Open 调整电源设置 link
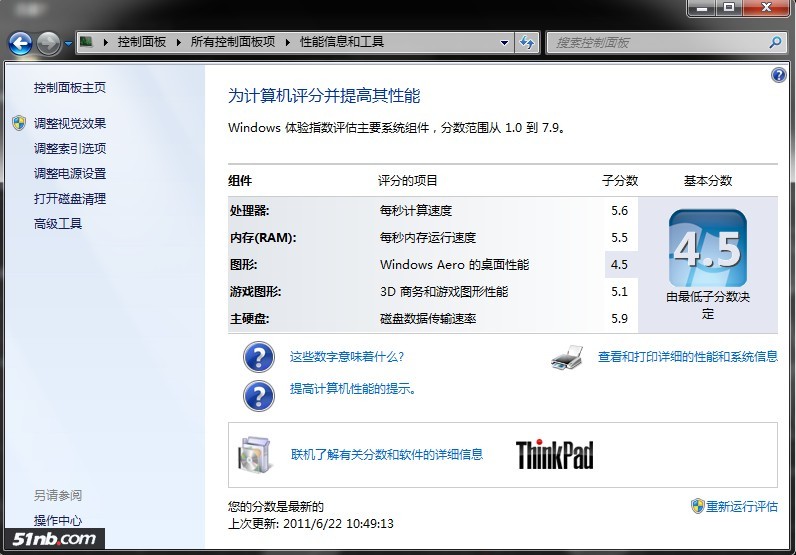 [70, 174]
